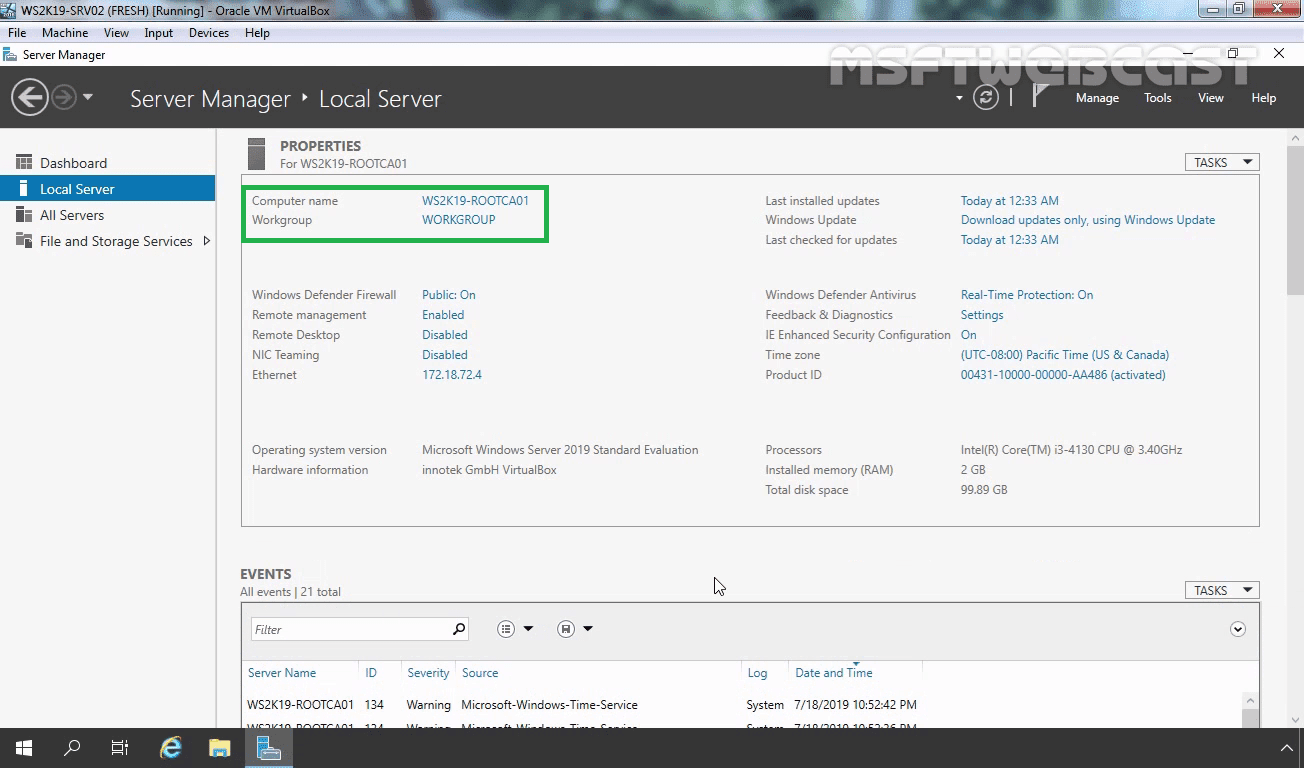Click the filter search magnifier icon
The height and width of the screenshot is (768, 1304).
click(x=459, y=629)
